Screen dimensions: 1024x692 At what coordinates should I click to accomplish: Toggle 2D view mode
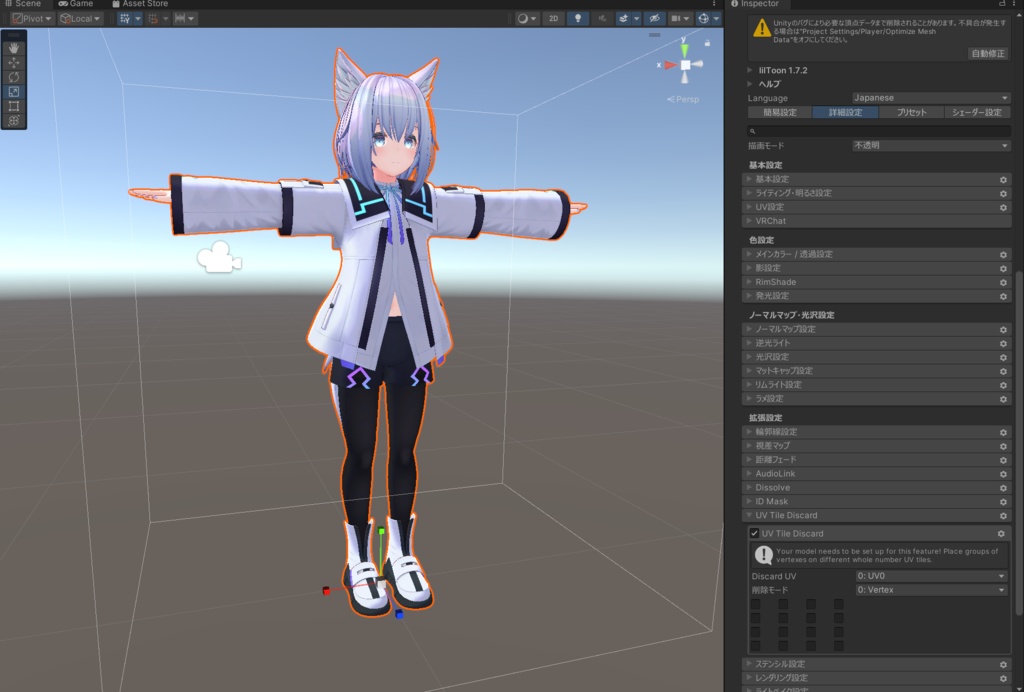pos(553,17)
